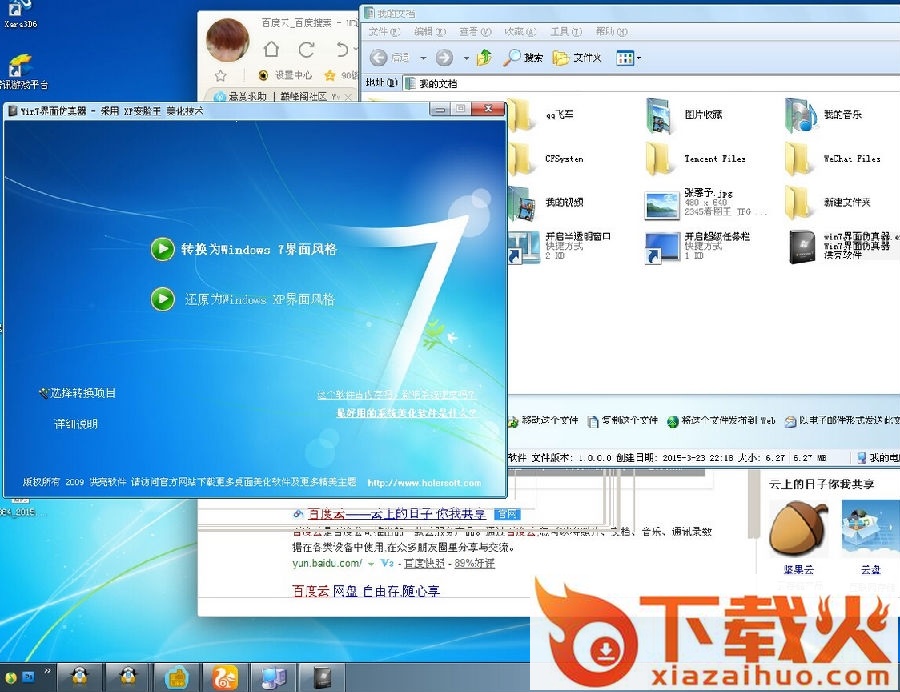Image resolution: width=900 pixels, height=692 pixels.
Task: Click the 最好用的系统美化软件是什么 link
Action: click(406, 413)
